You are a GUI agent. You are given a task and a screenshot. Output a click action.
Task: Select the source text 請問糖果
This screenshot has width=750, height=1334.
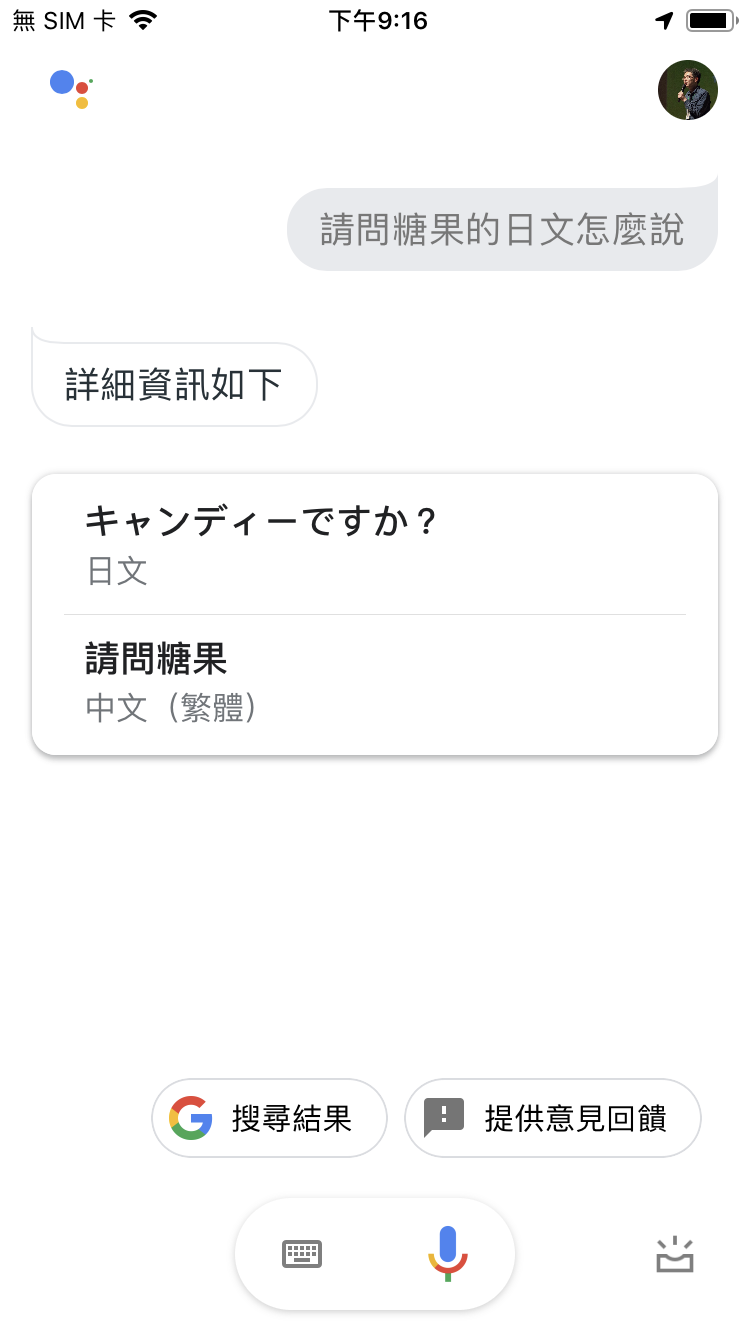click(156, 659)
